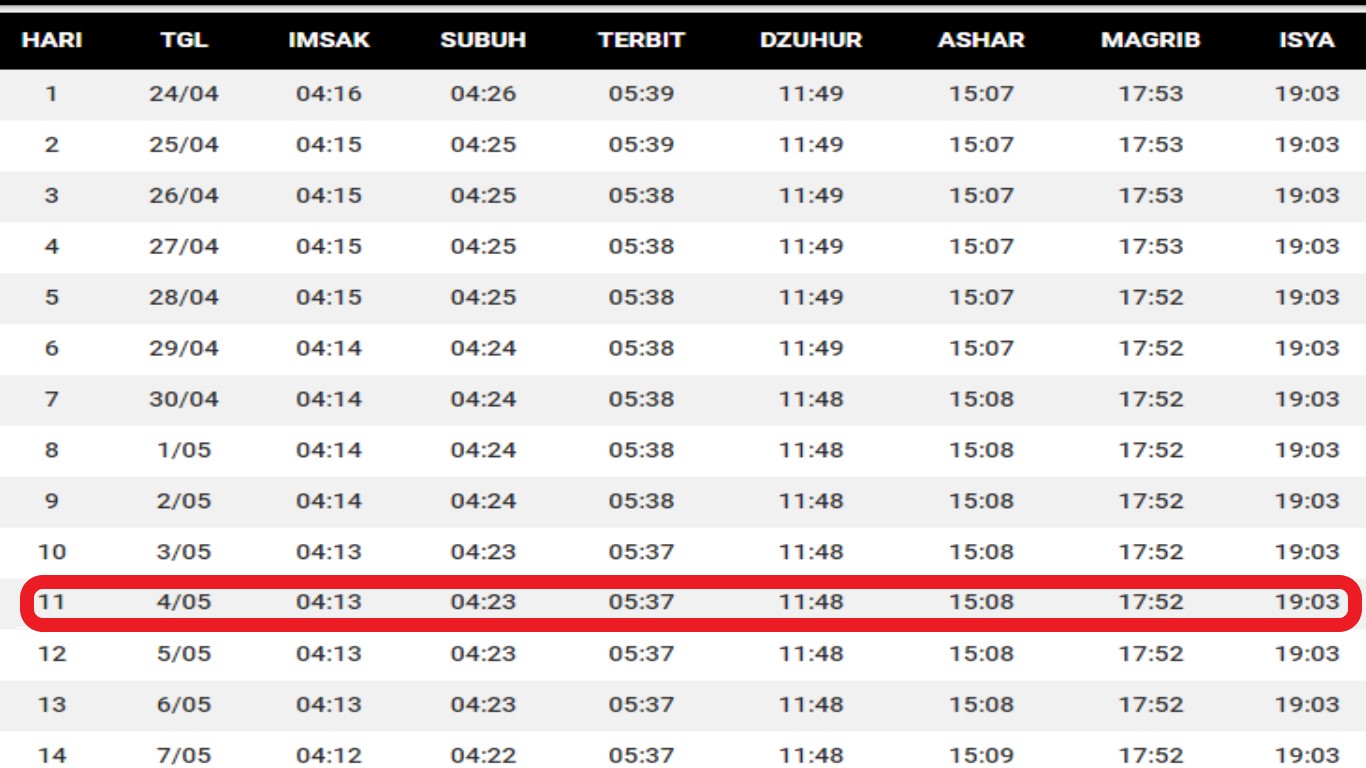Screen dimensions: 1366x768
Task: Click the TGL column header
Action: (184, 40)
